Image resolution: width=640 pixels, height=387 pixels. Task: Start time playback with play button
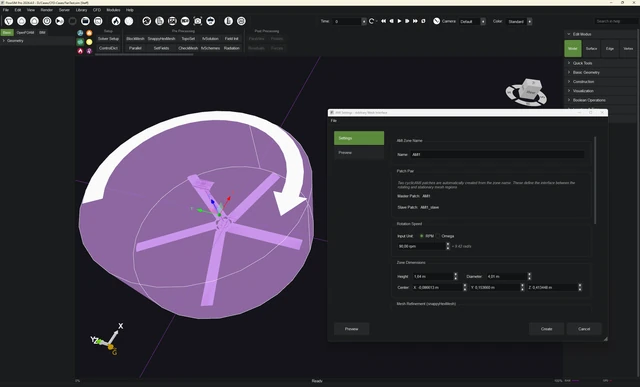(x=399, y=21)
